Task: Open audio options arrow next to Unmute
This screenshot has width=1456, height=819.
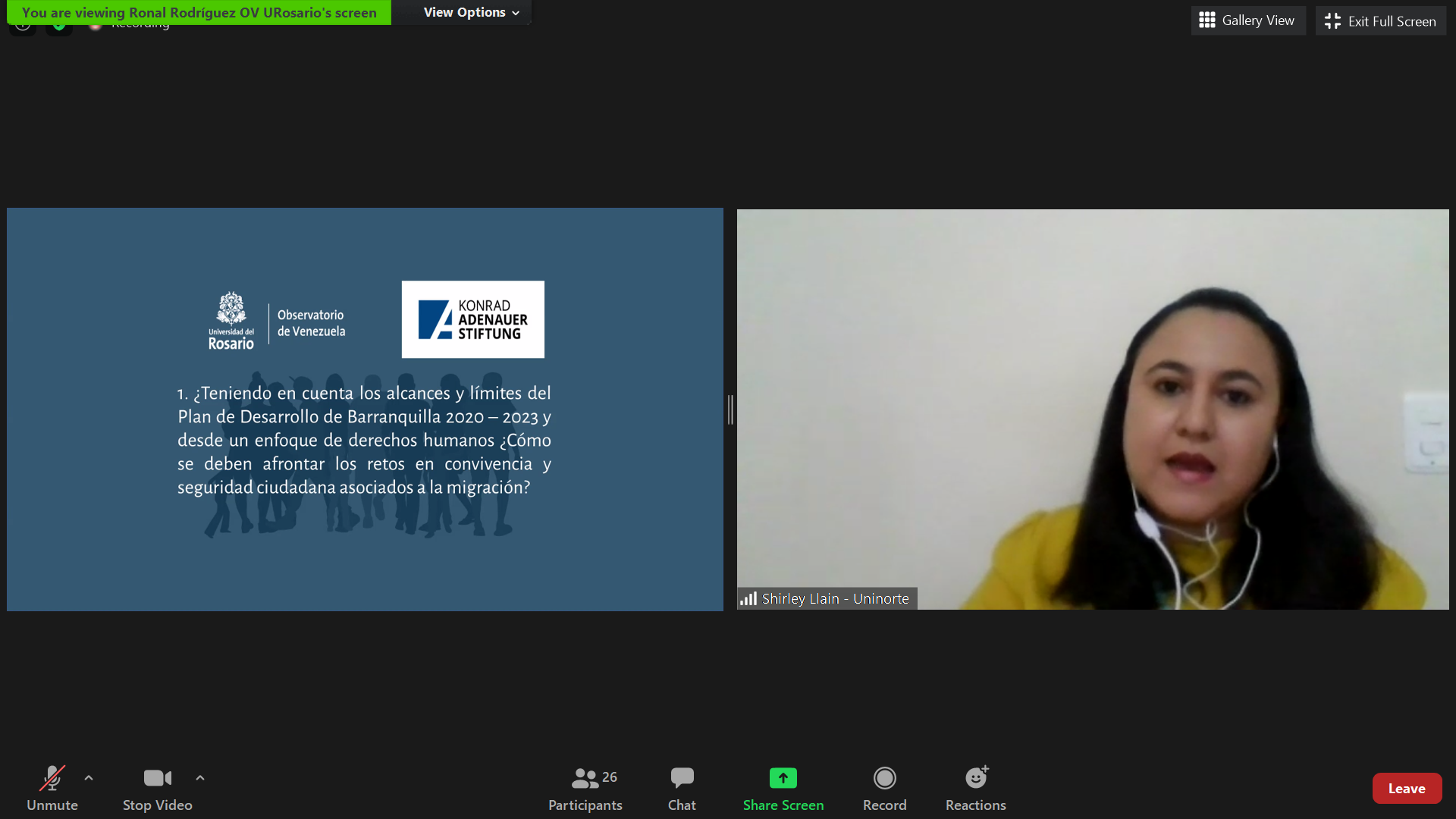Action: click(x=89, y=778)
